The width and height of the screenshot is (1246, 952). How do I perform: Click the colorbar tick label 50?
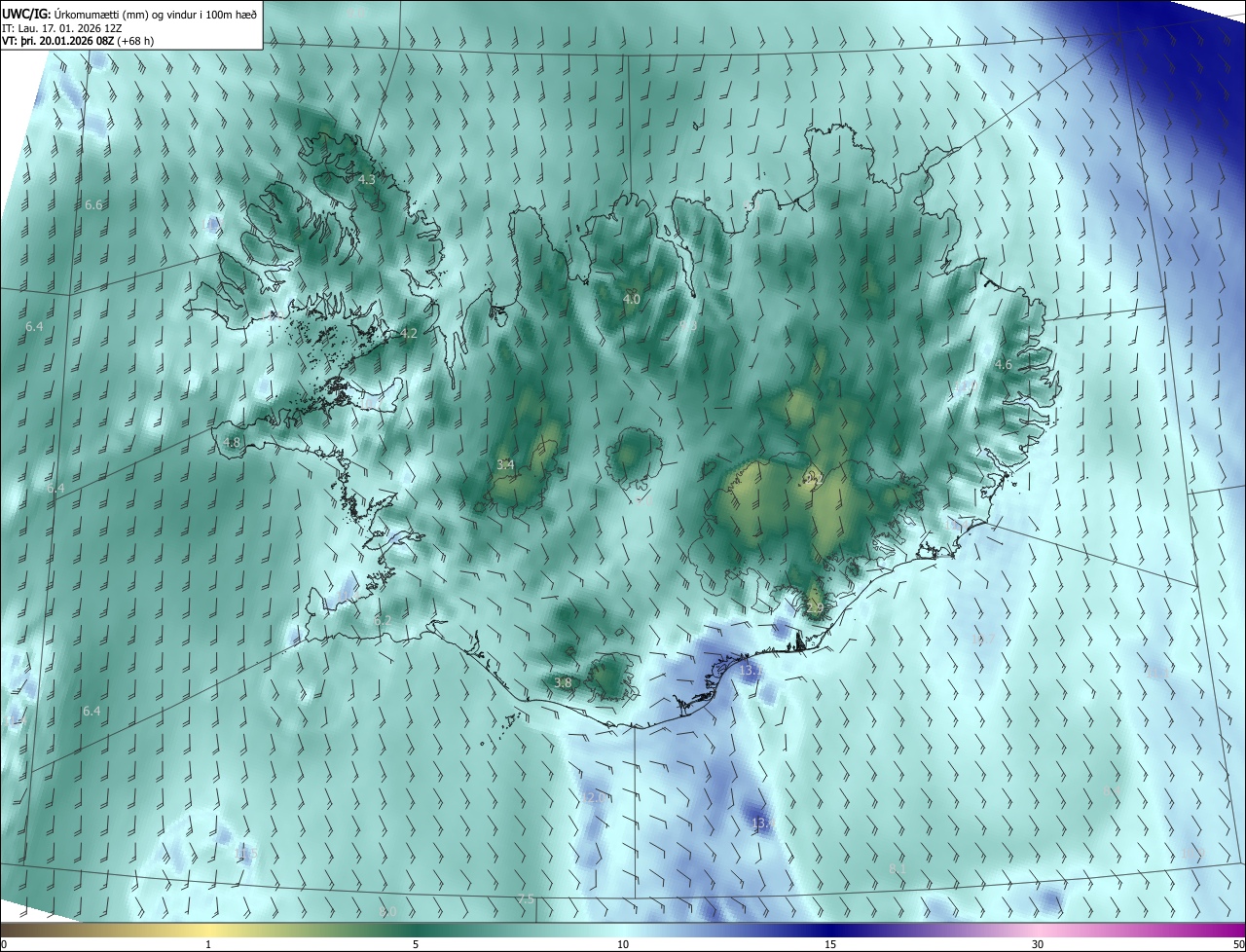(x=1238, y=944)
